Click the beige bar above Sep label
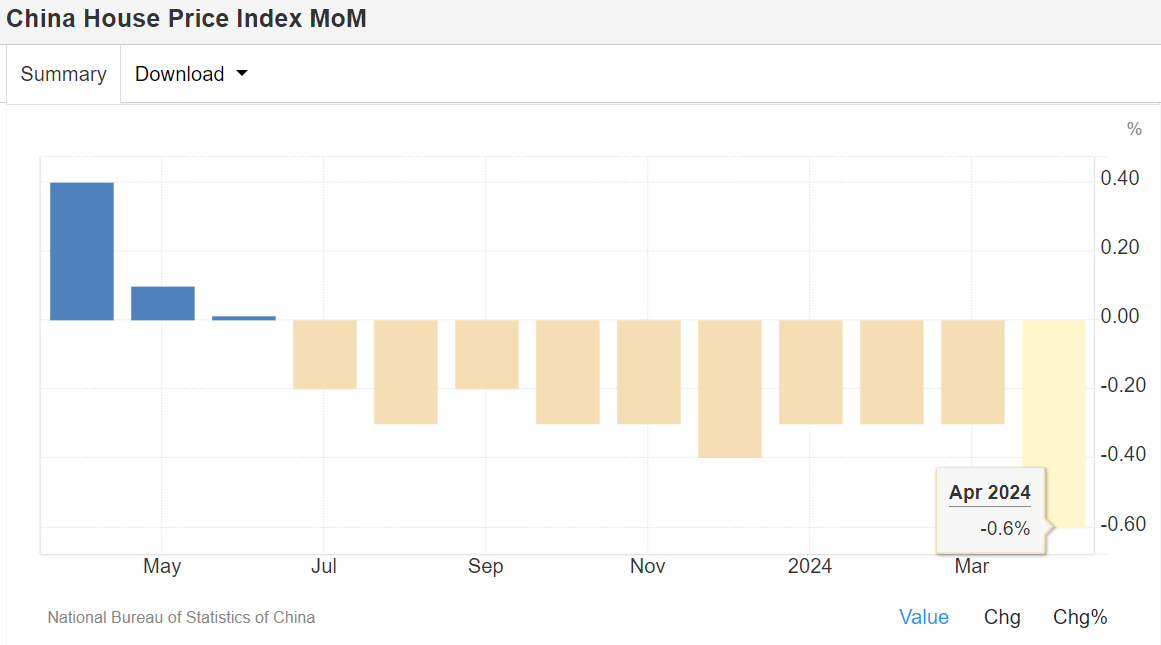 point(487,354)
